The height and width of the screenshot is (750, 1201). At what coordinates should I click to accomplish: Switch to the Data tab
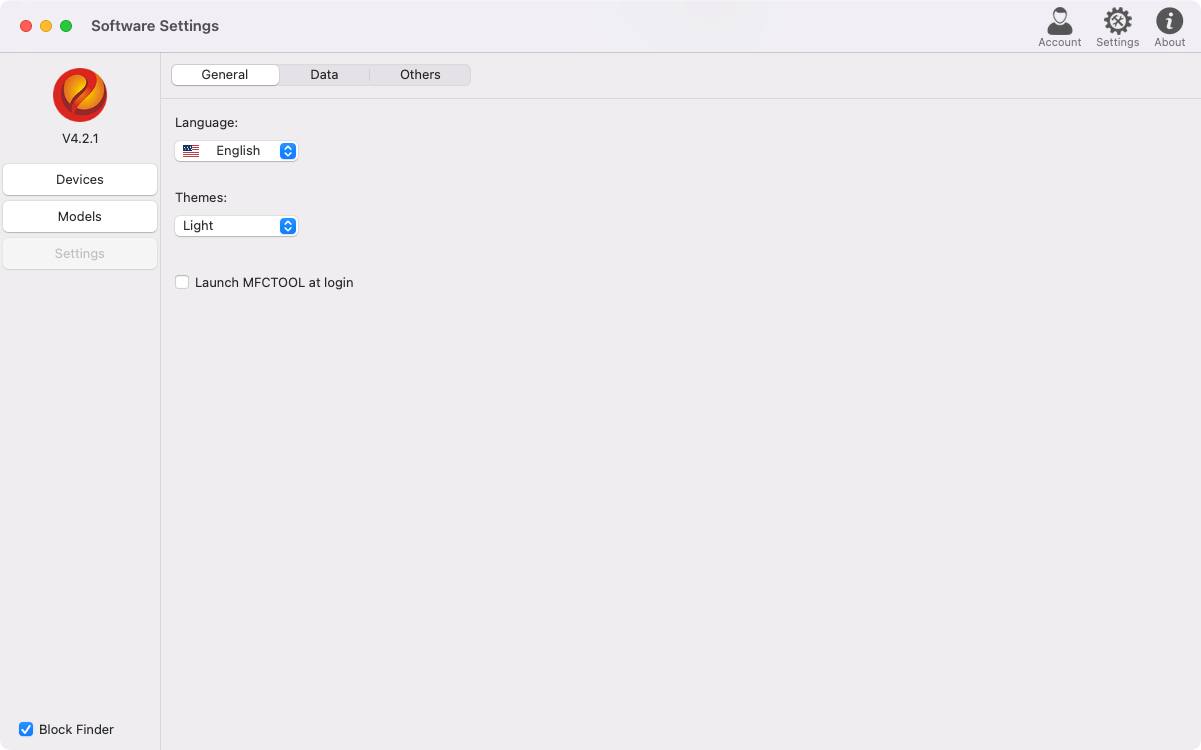tap(324, 75)
